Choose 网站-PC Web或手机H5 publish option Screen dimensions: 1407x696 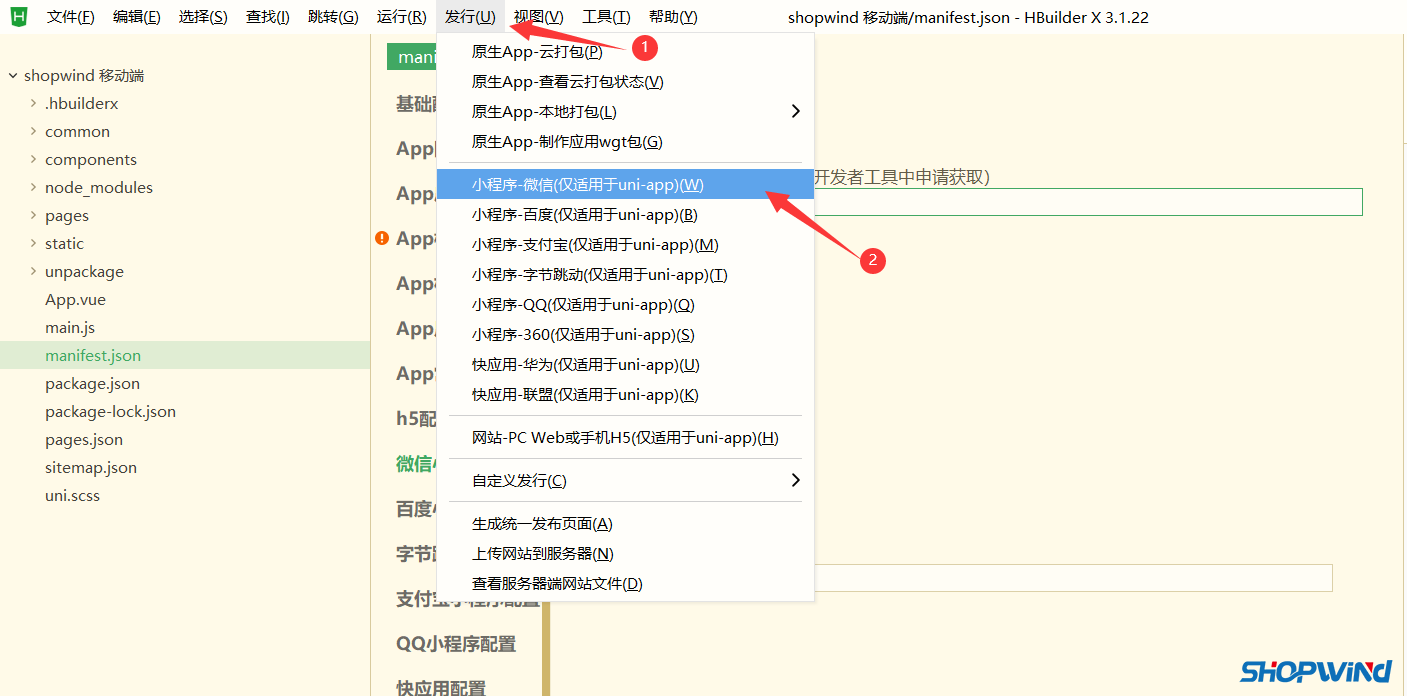(x=626, y=438)
